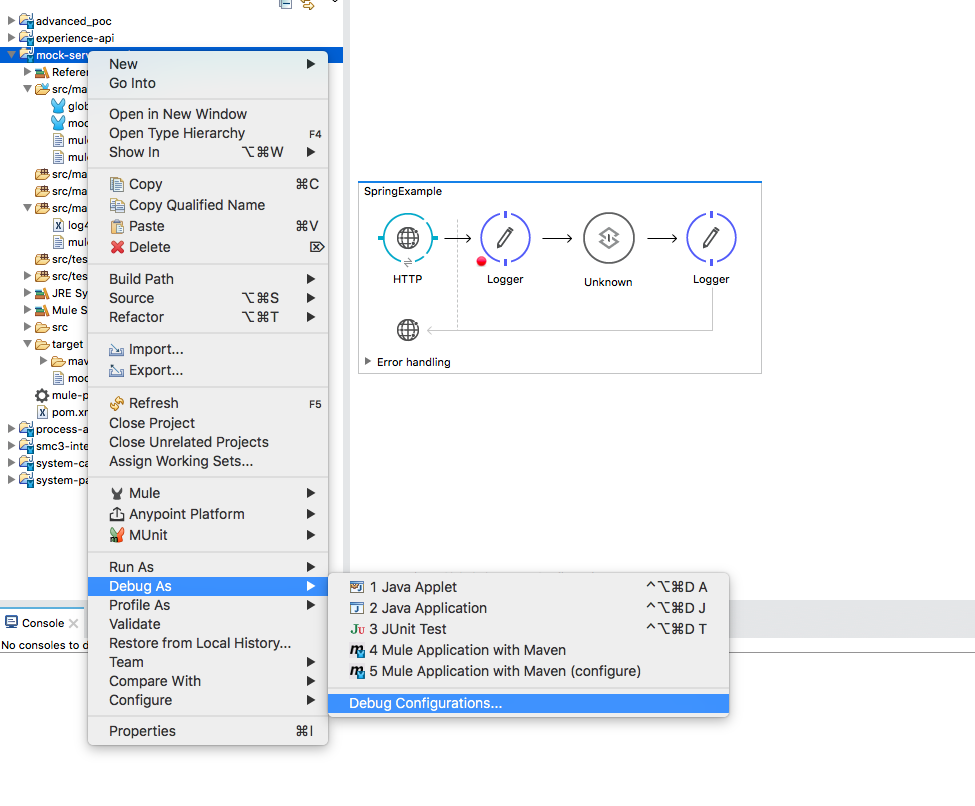Choose Go Into from context menu
Screen dimensions: 975x806
coord(208,83)
